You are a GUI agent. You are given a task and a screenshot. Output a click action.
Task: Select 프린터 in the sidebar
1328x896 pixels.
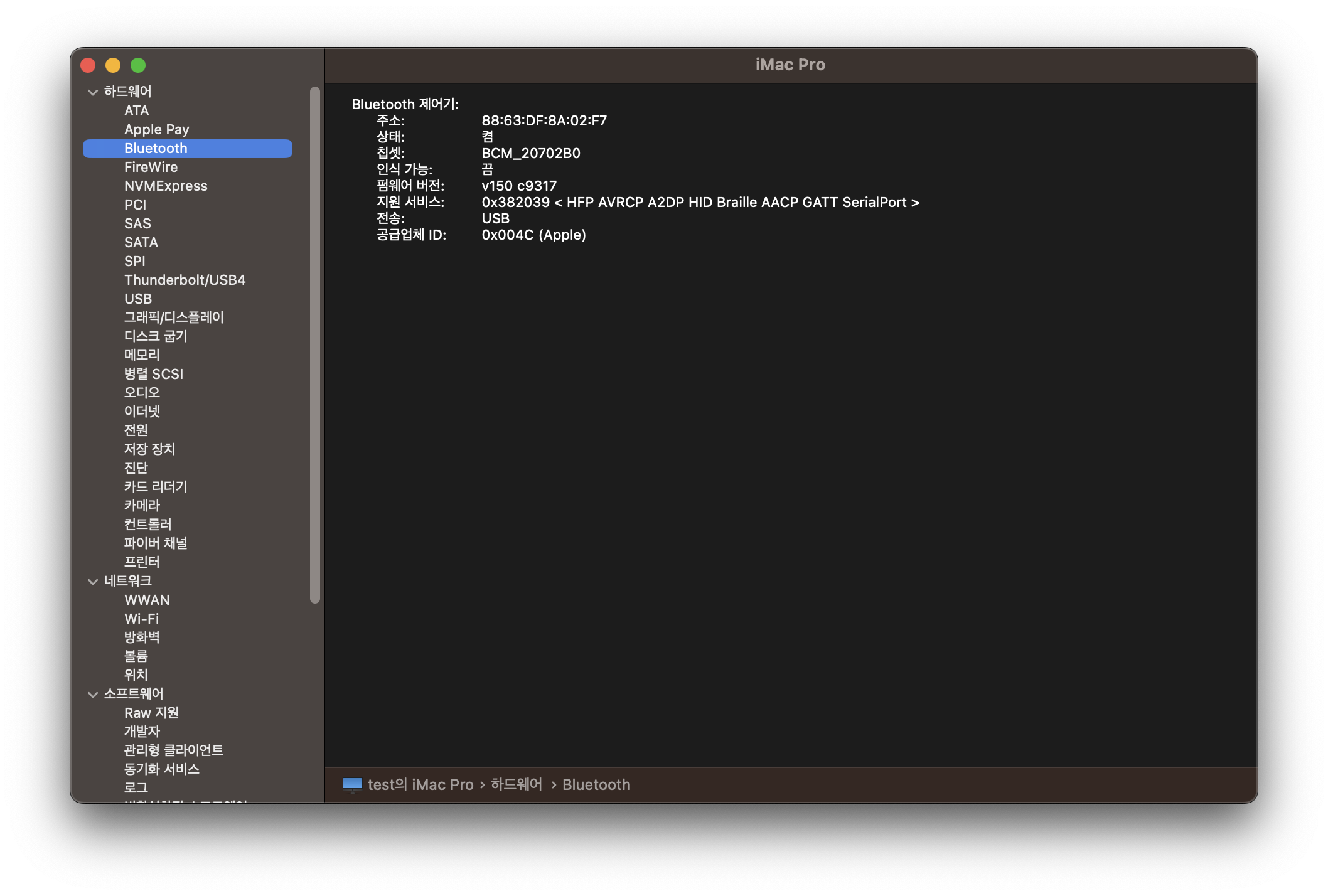pos(142,562)
